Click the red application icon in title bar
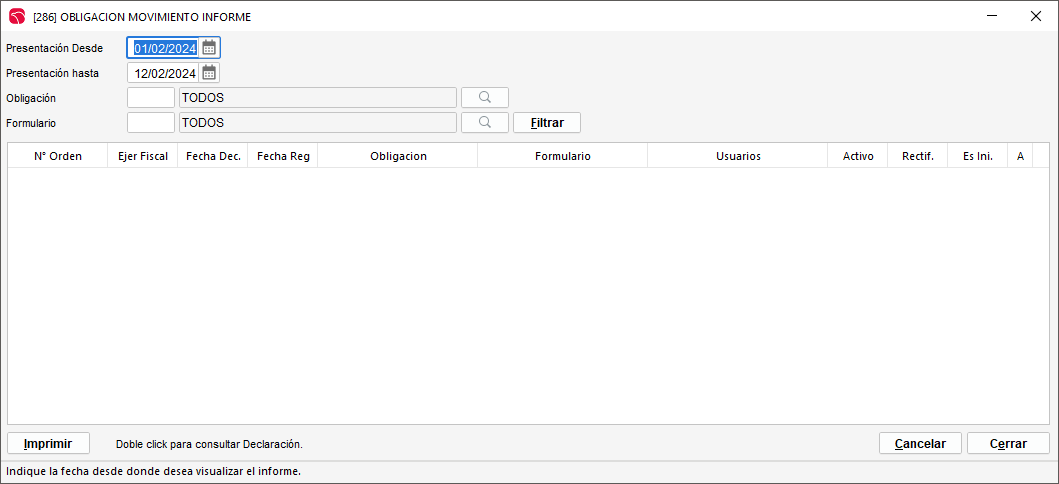This screenshot has height=484, width=1059. tap(17, 17)
